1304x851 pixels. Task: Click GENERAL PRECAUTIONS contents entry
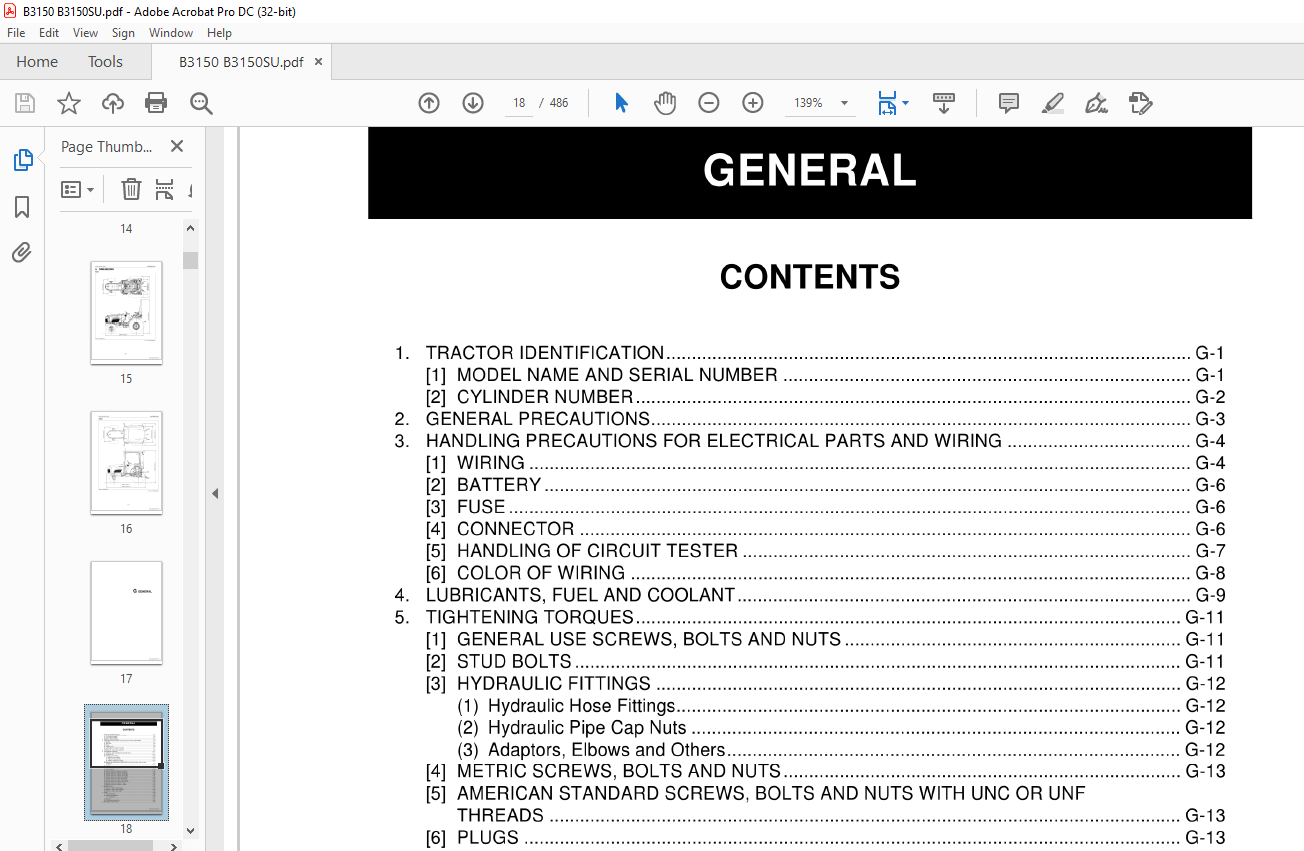click(538, 419)
